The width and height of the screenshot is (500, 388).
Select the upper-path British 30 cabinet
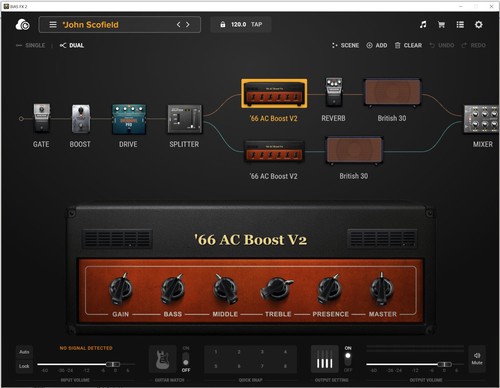[x=392, y=92]
